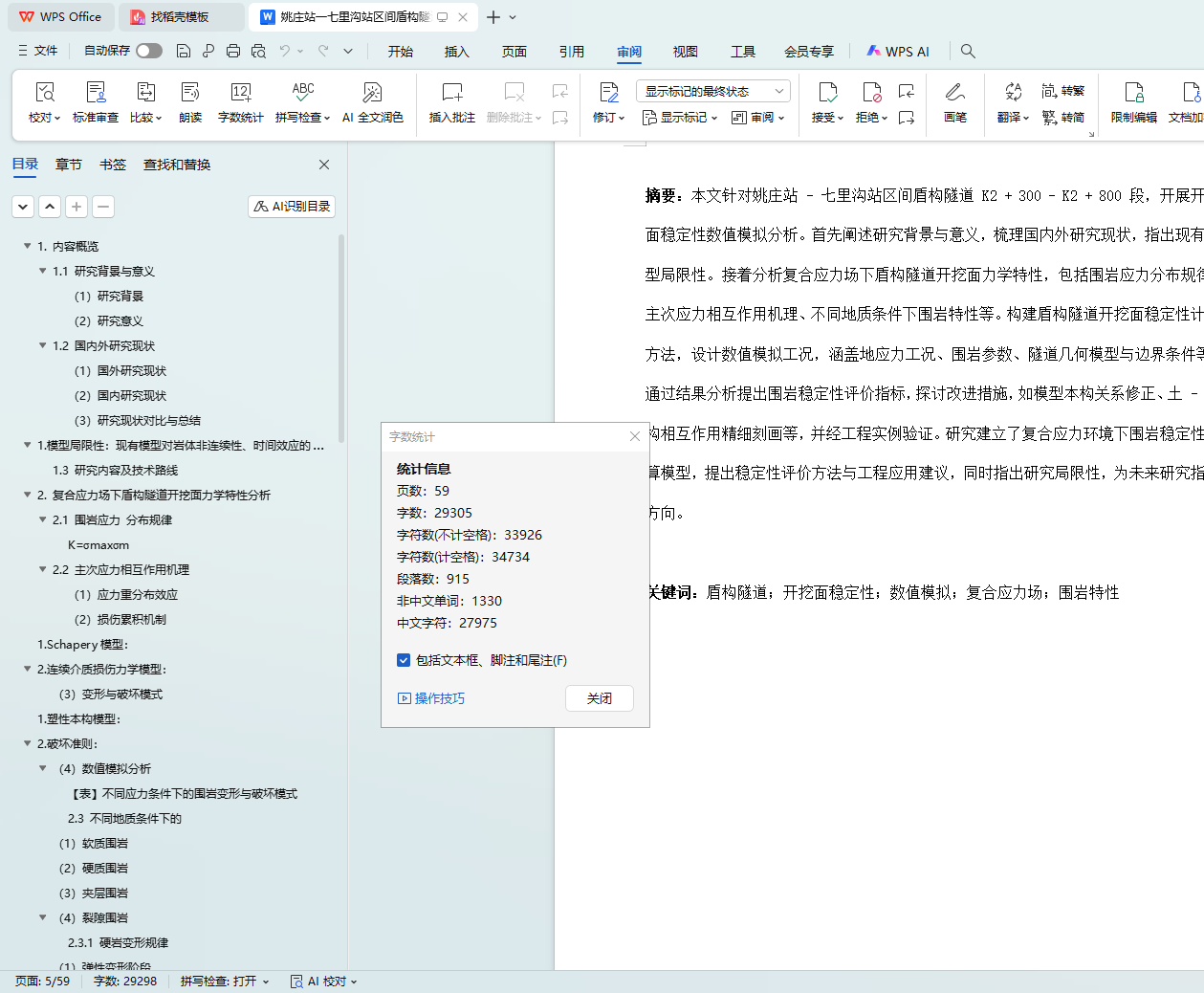The height and width of the screenshot is (993, 1204).
Task: Click the 字数统计 word count icon
Action: coord(240,101)
